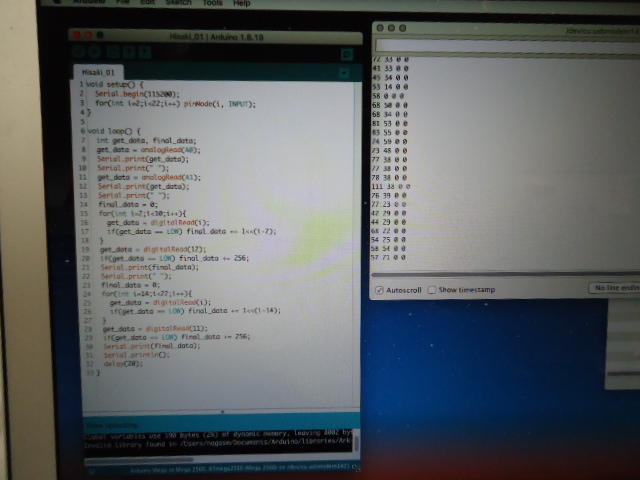Close the Arduino sketch window
Viewport: 640px width, 480px height.
click(77, 36)
